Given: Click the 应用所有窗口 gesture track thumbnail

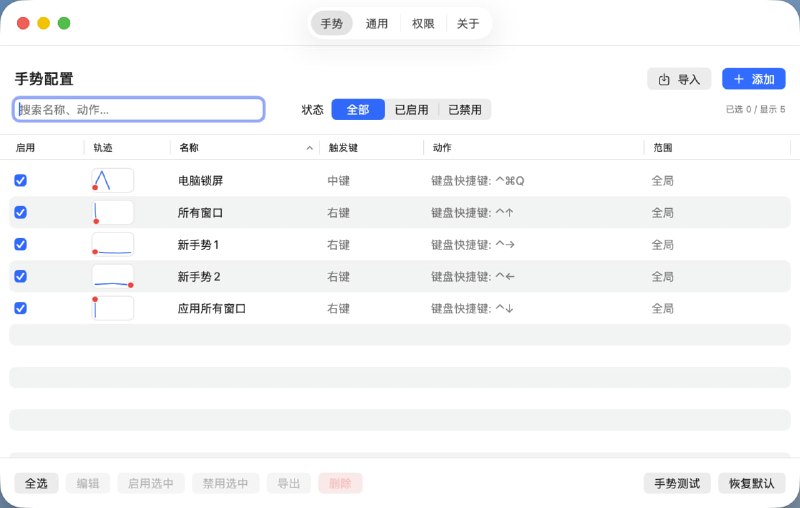Looking at the screenshot, I should tap(113, 308).
